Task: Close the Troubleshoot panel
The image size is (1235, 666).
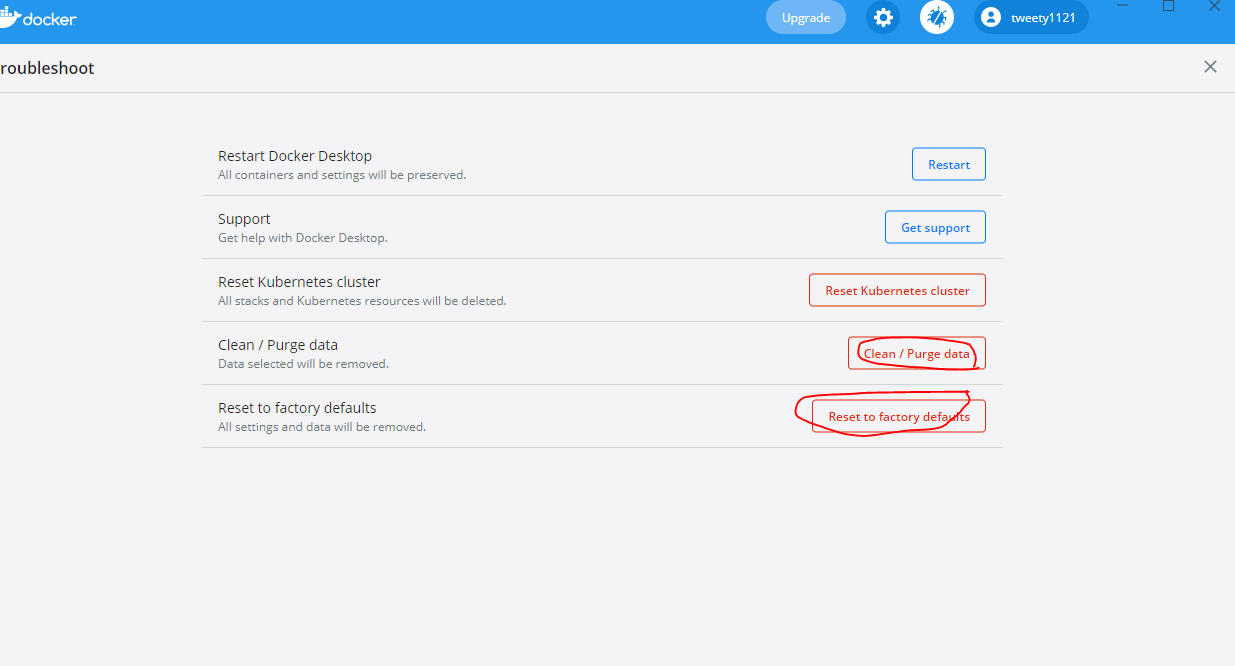Action: tap(1210, 67)
